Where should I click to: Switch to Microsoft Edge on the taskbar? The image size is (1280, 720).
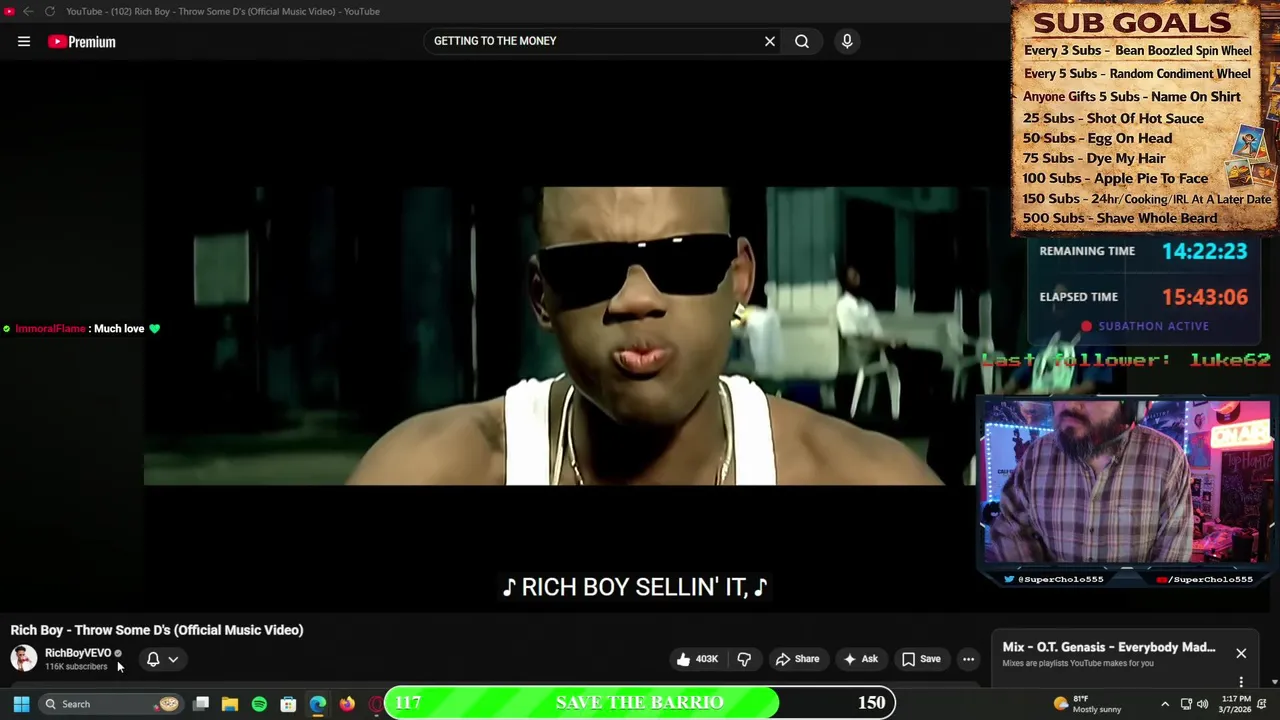tap(318, 704)
